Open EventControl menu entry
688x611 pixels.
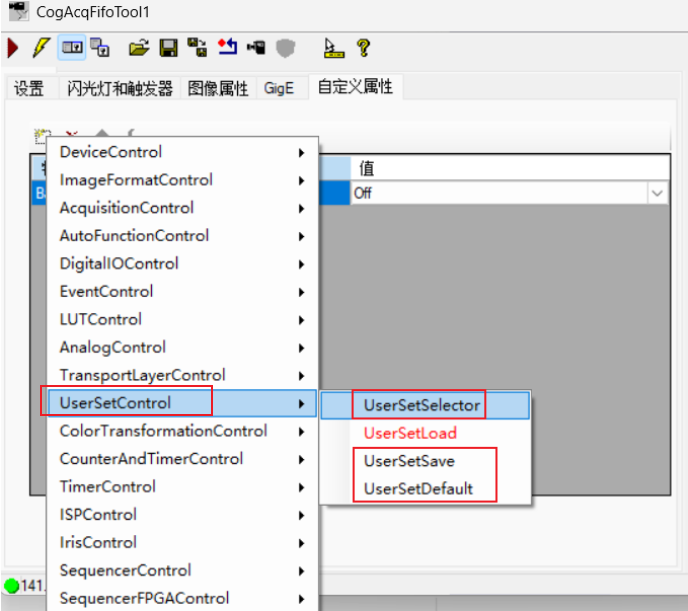click(182, 292)
